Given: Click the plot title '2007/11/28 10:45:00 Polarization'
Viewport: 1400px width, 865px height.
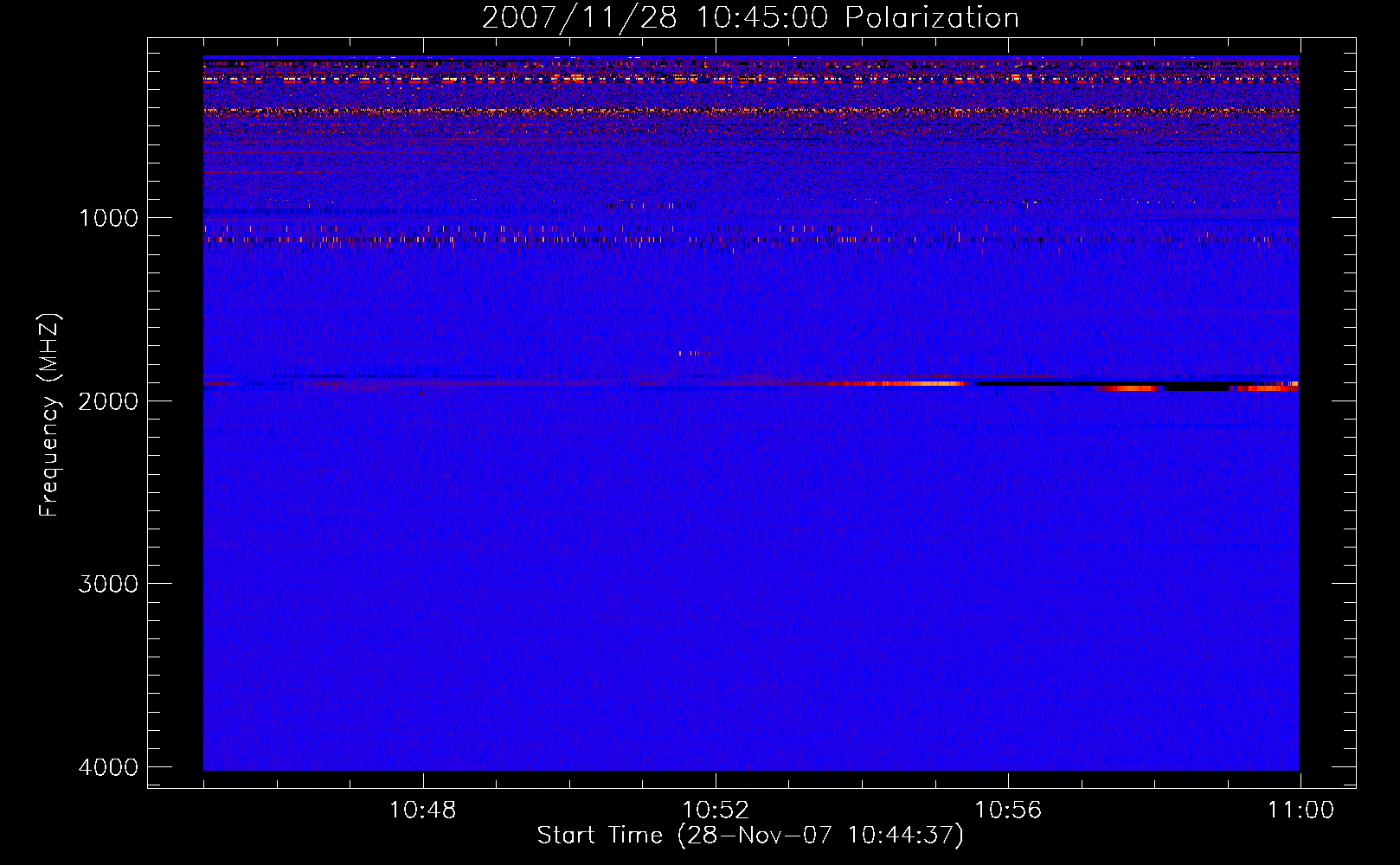Looking at the screenshot, I should [x=750, y=17].
